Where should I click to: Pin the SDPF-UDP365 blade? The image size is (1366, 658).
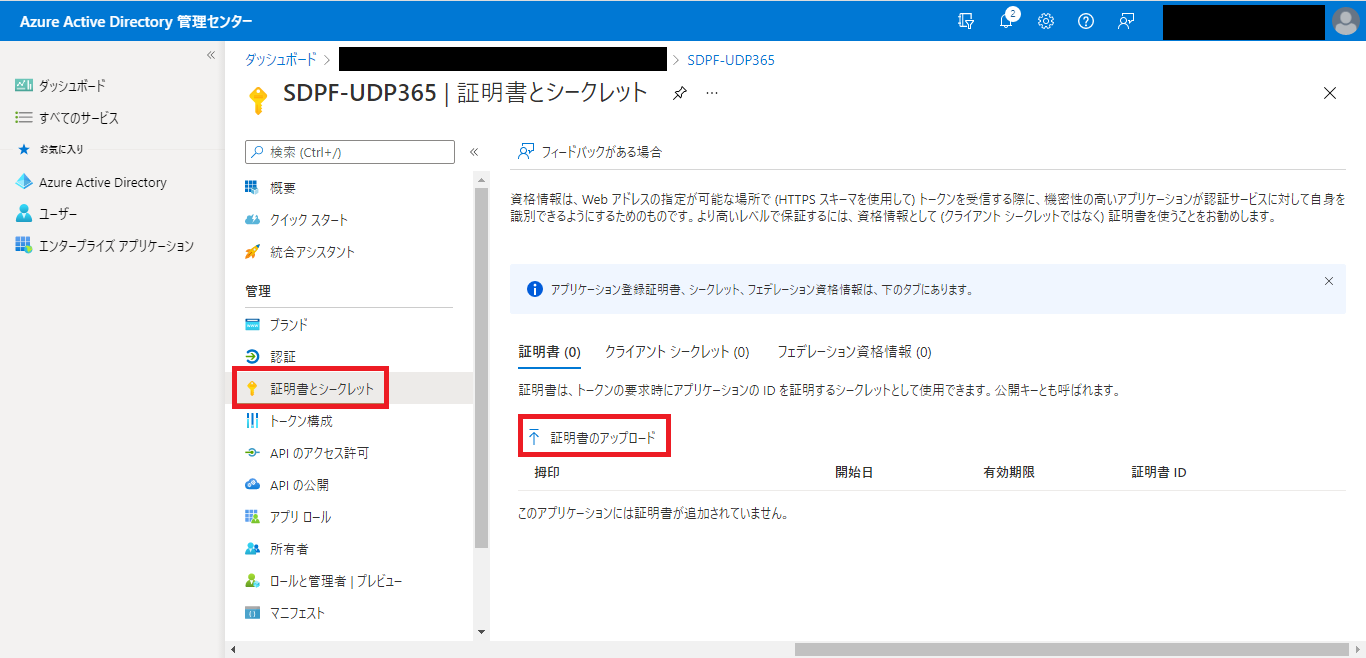click(680, 93)
